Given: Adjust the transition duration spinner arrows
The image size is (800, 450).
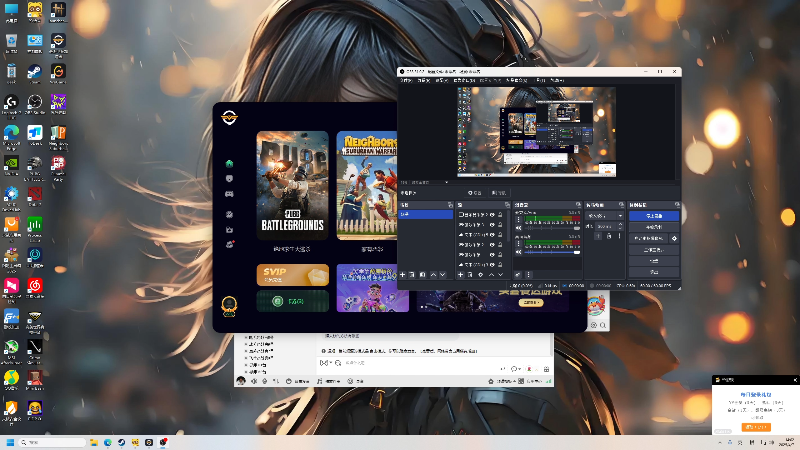Looking at the screenshot, I should [x=620, y=226].
